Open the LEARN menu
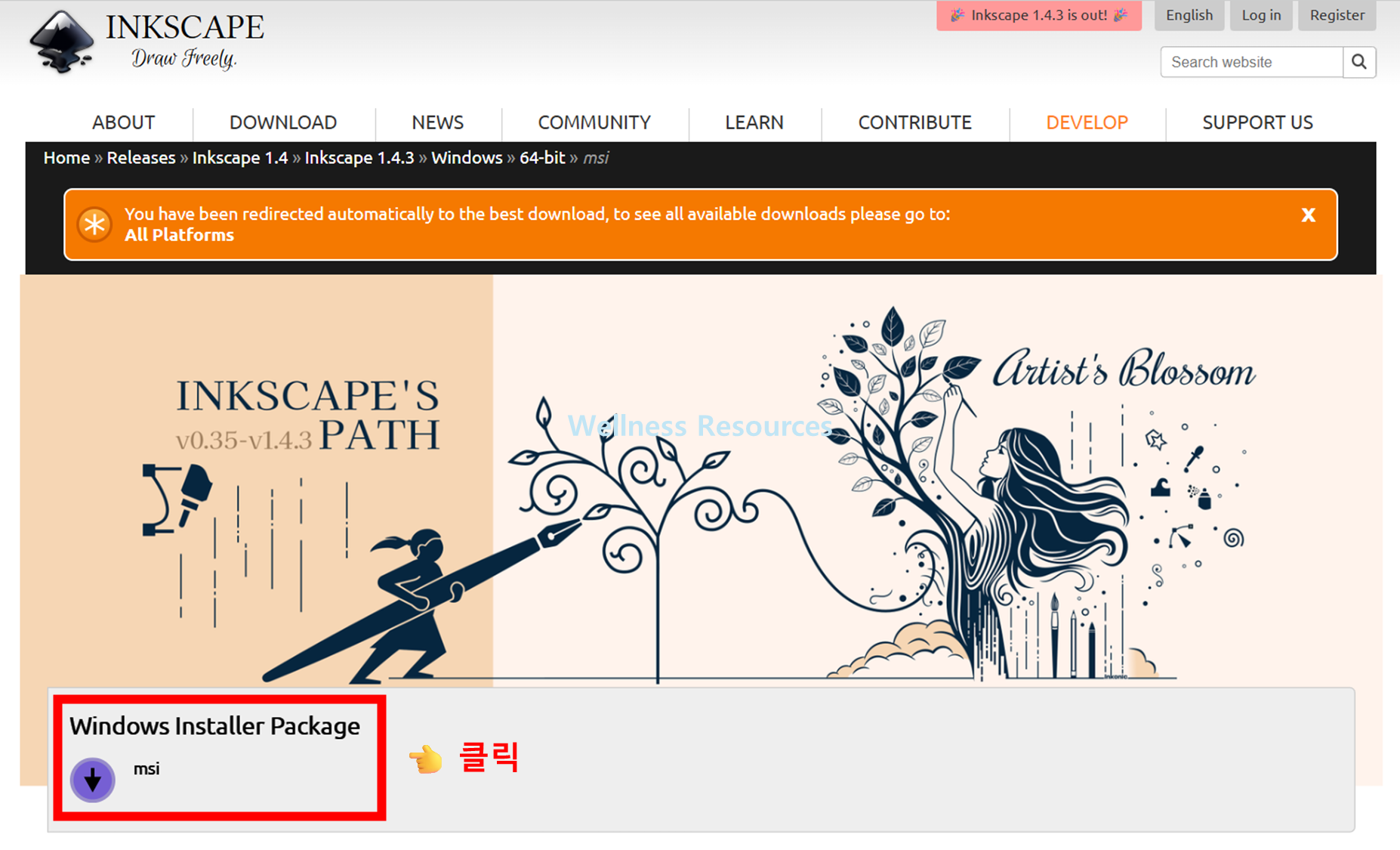Image resolution: width=1400 pixels, height=850 pixels. tap(754, 122)
